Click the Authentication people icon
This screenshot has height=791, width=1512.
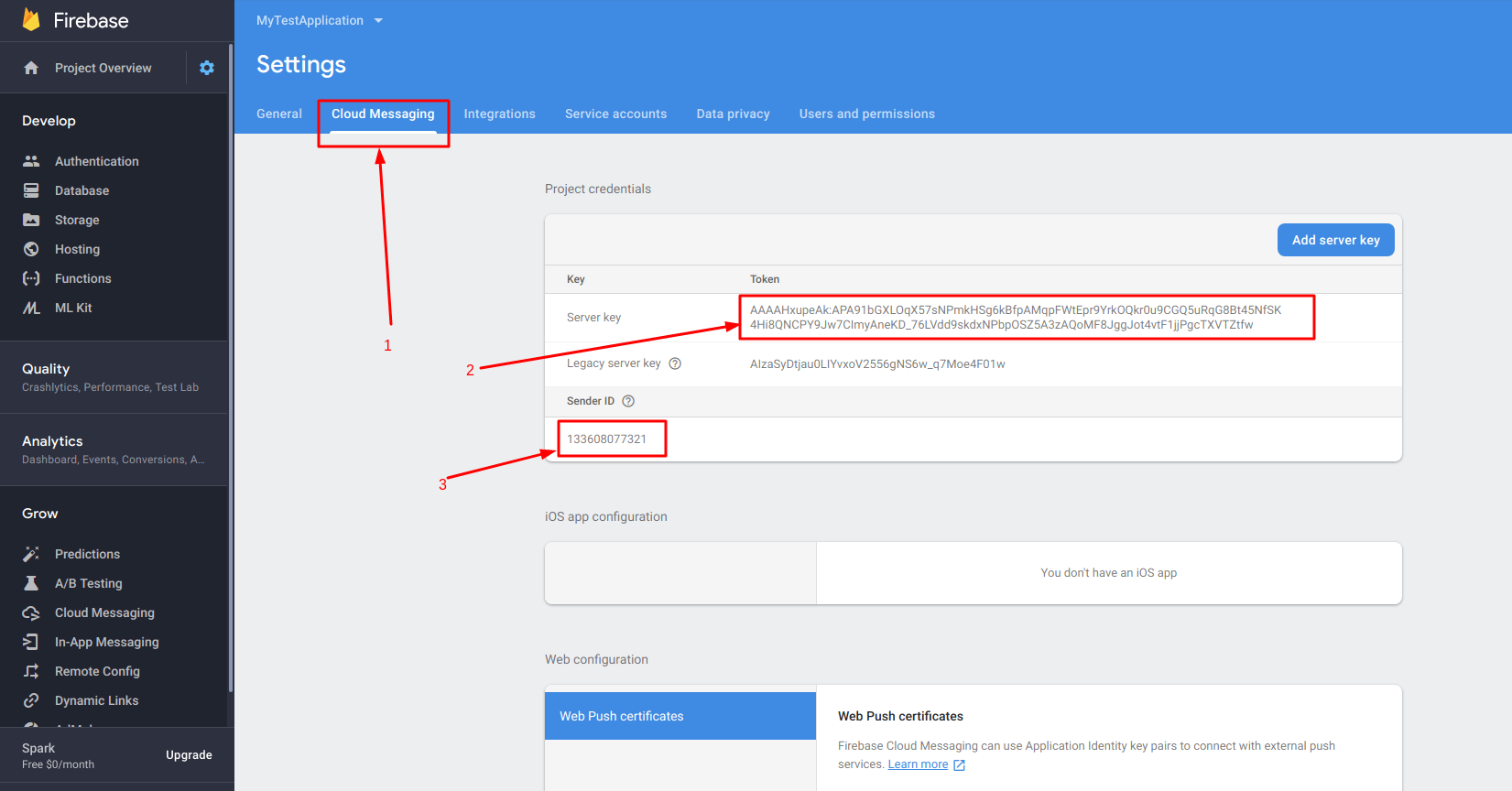[31, 161]
